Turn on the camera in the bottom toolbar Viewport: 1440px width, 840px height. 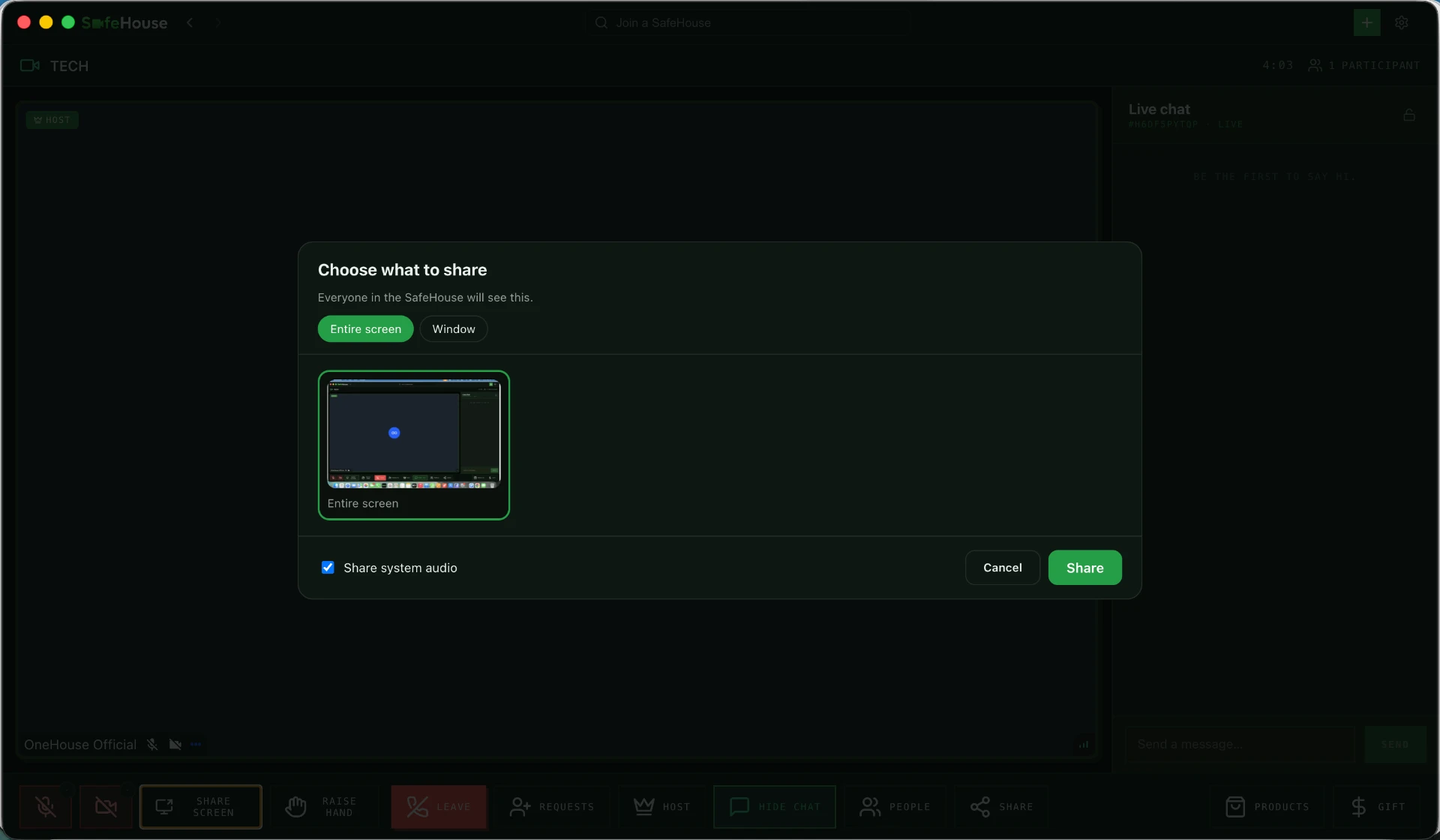tap(106, 807)
